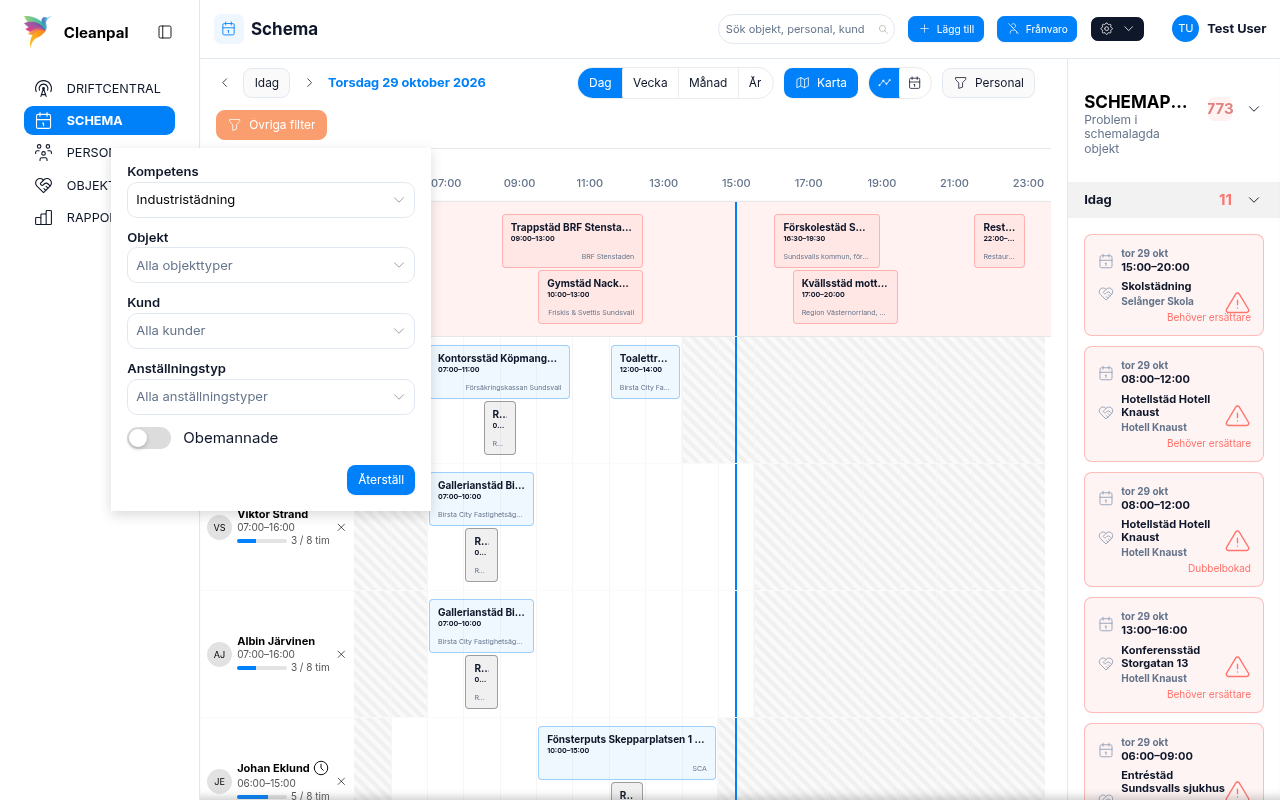Collapse the sidebar panel icon

(165, 32)
